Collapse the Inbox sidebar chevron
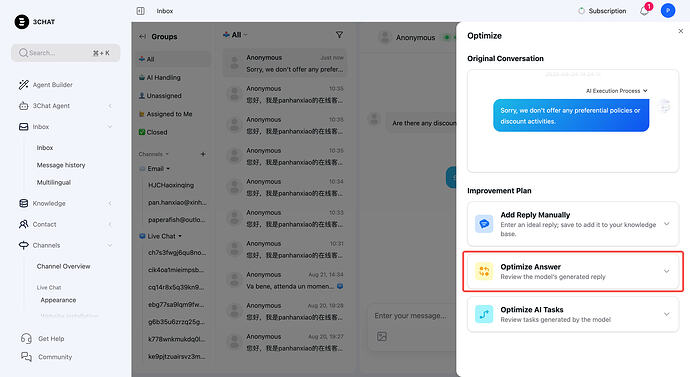Image resolution: width=690 pixels, height=377 pixels. point(110,127)
